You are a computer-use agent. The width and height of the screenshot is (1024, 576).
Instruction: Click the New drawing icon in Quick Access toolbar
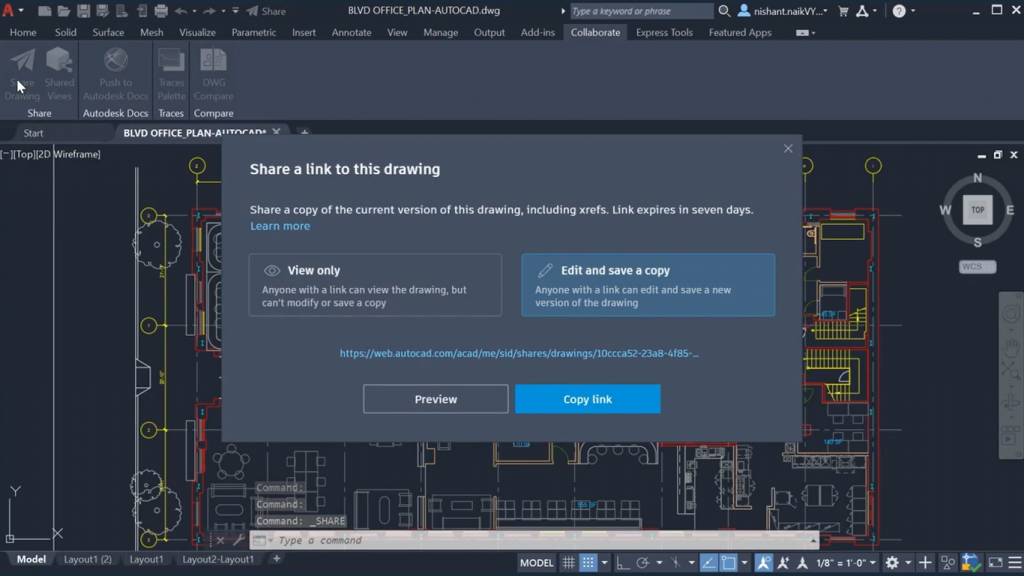(44, 11)
